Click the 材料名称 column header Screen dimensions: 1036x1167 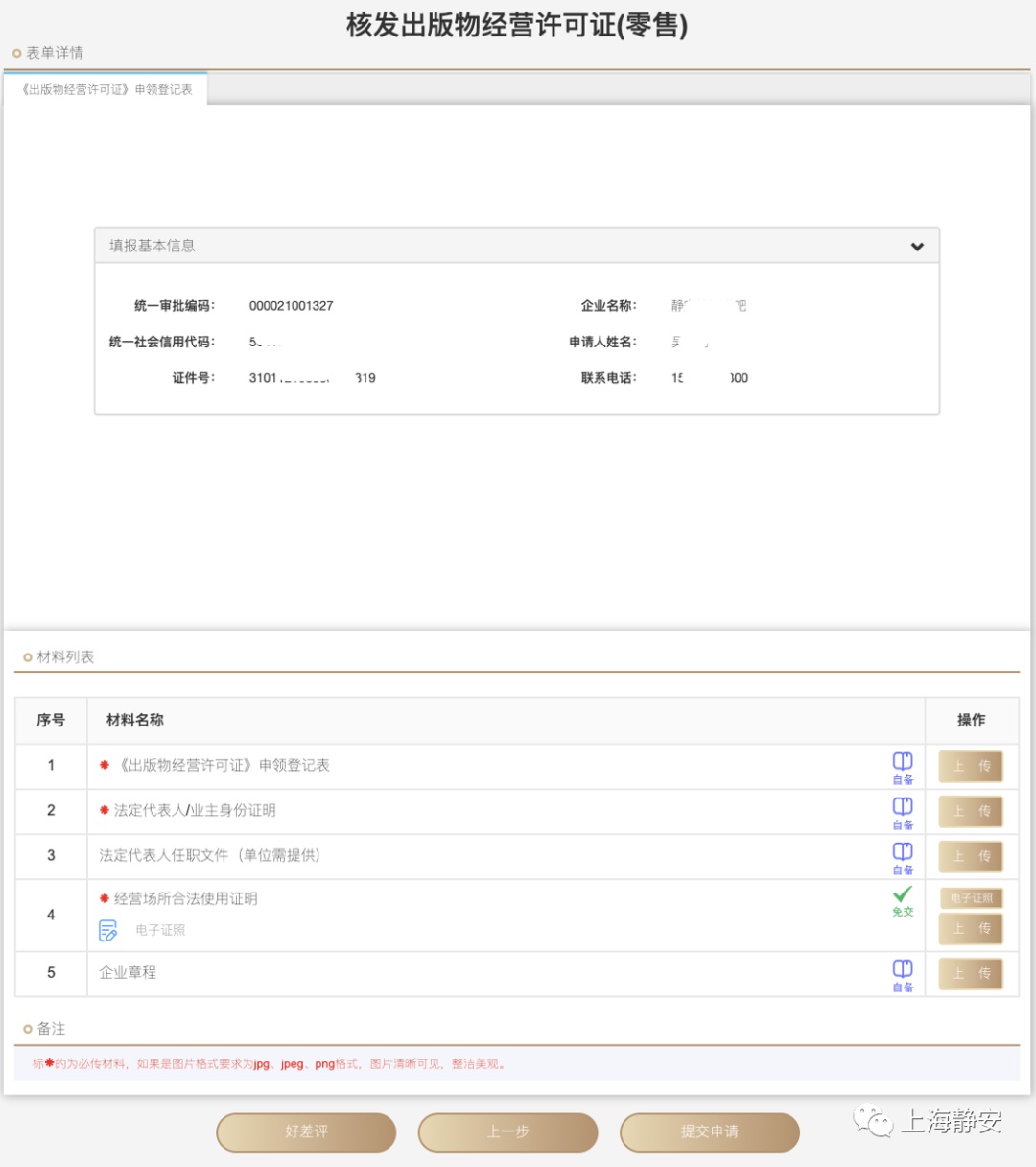pyautogui.click(x=135, y=720)
